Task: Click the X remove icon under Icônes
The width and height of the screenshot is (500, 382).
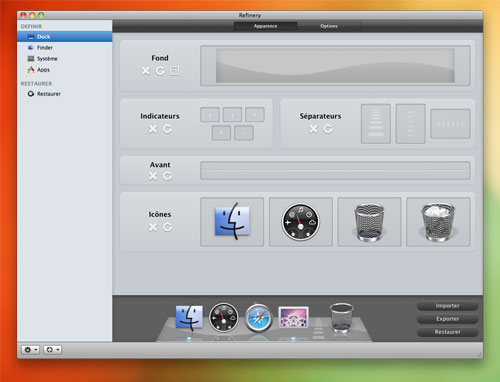Action: click(153, 227)
